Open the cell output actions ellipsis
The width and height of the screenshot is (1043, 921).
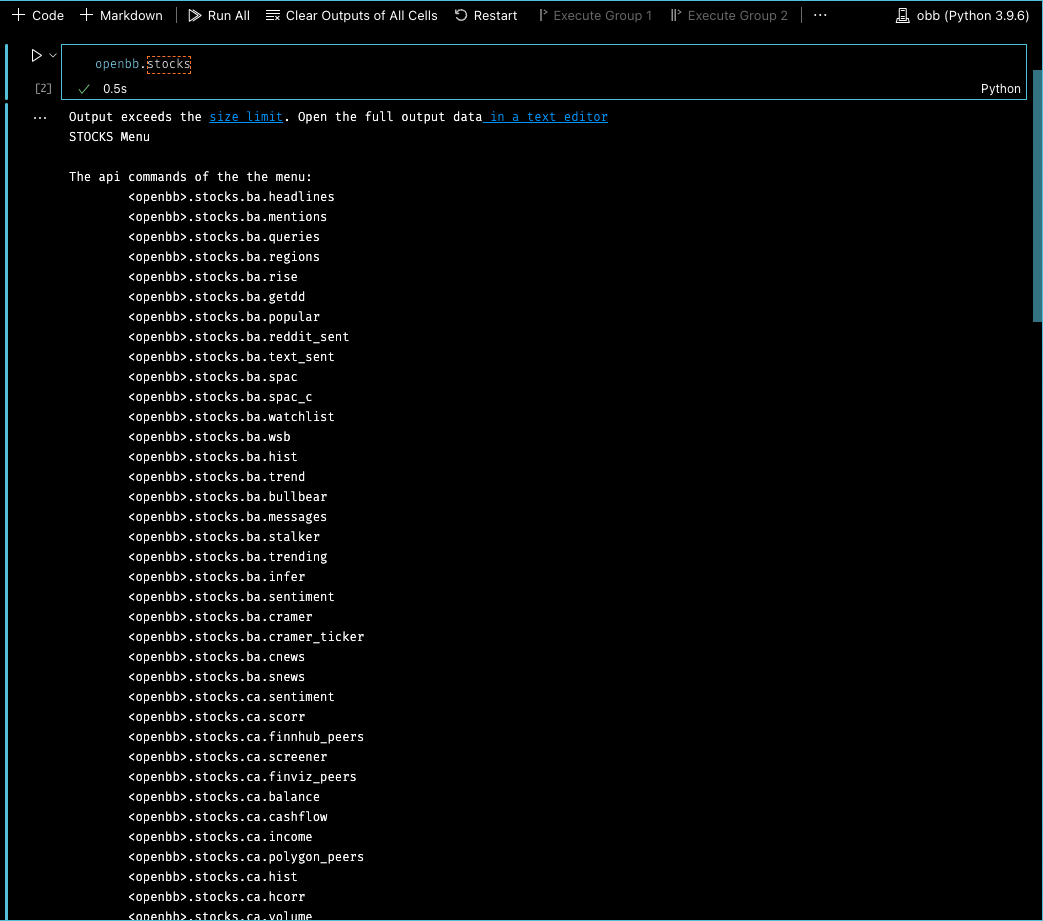coord(40,118)
